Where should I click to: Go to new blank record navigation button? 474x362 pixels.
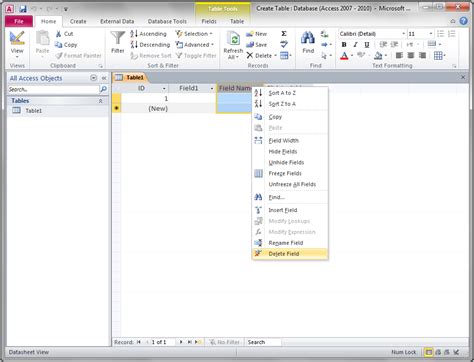point(198,342)
